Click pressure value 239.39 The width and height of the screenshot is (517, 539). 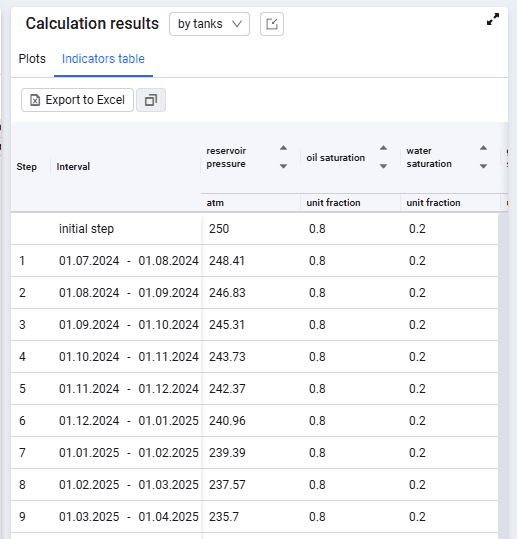(x=227, y=452)
